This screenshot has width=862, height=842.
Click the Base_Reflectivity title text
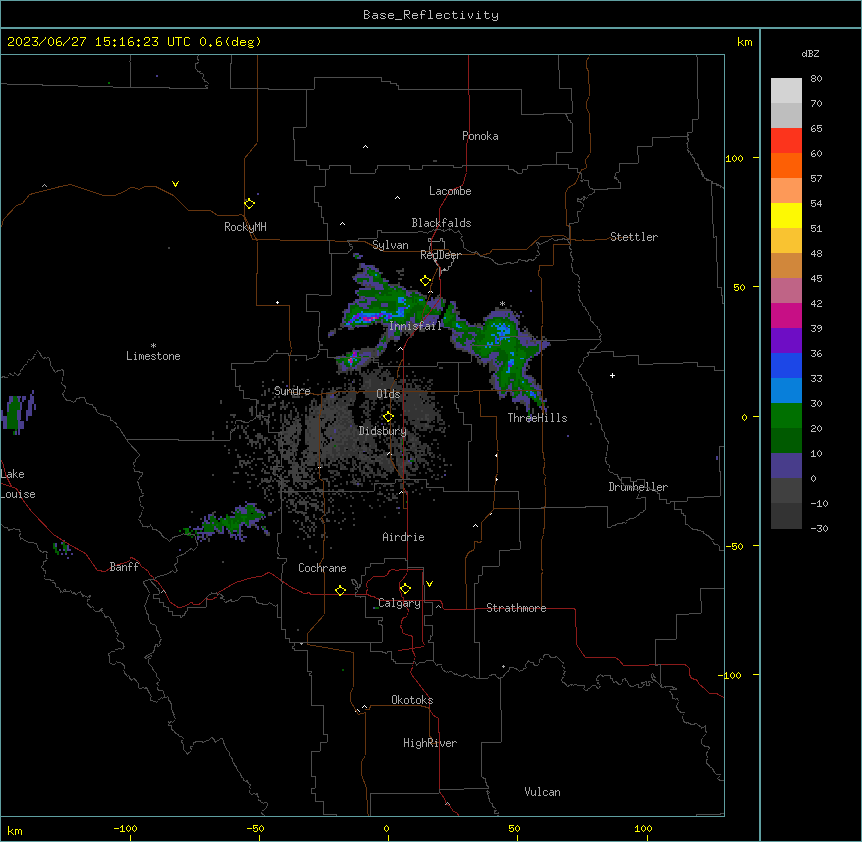[x=431, y=15]
